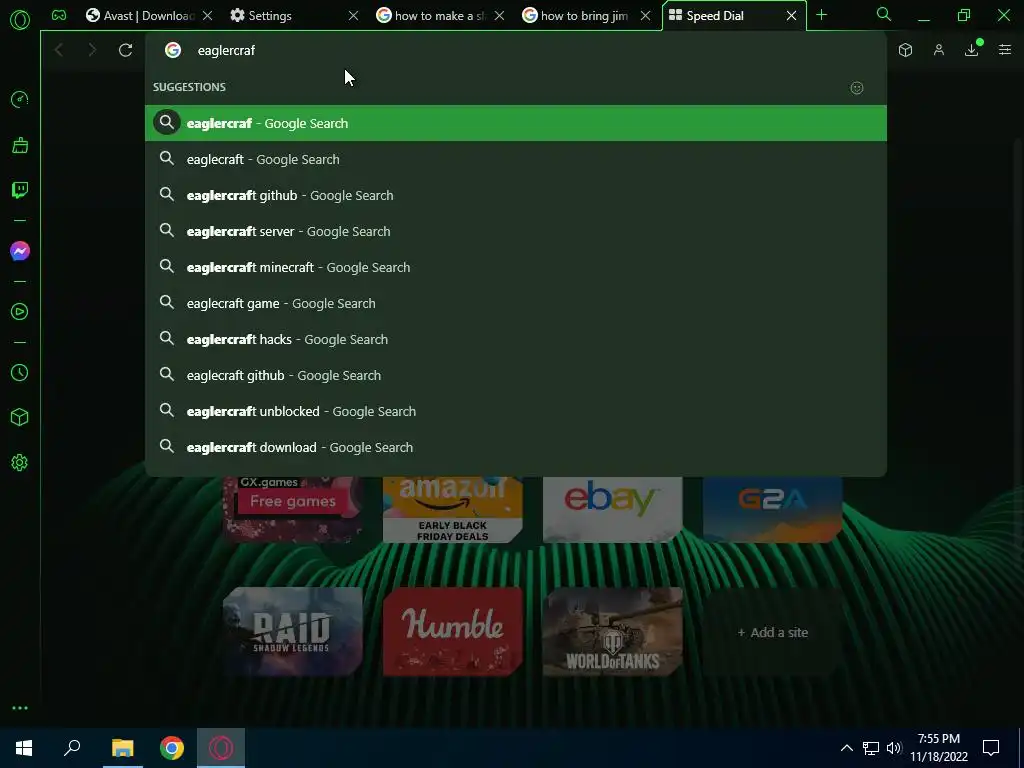Open toolbar extensions cube icon
The image size is (1024, 768).
pyautogui.click(x=905, y=50)
